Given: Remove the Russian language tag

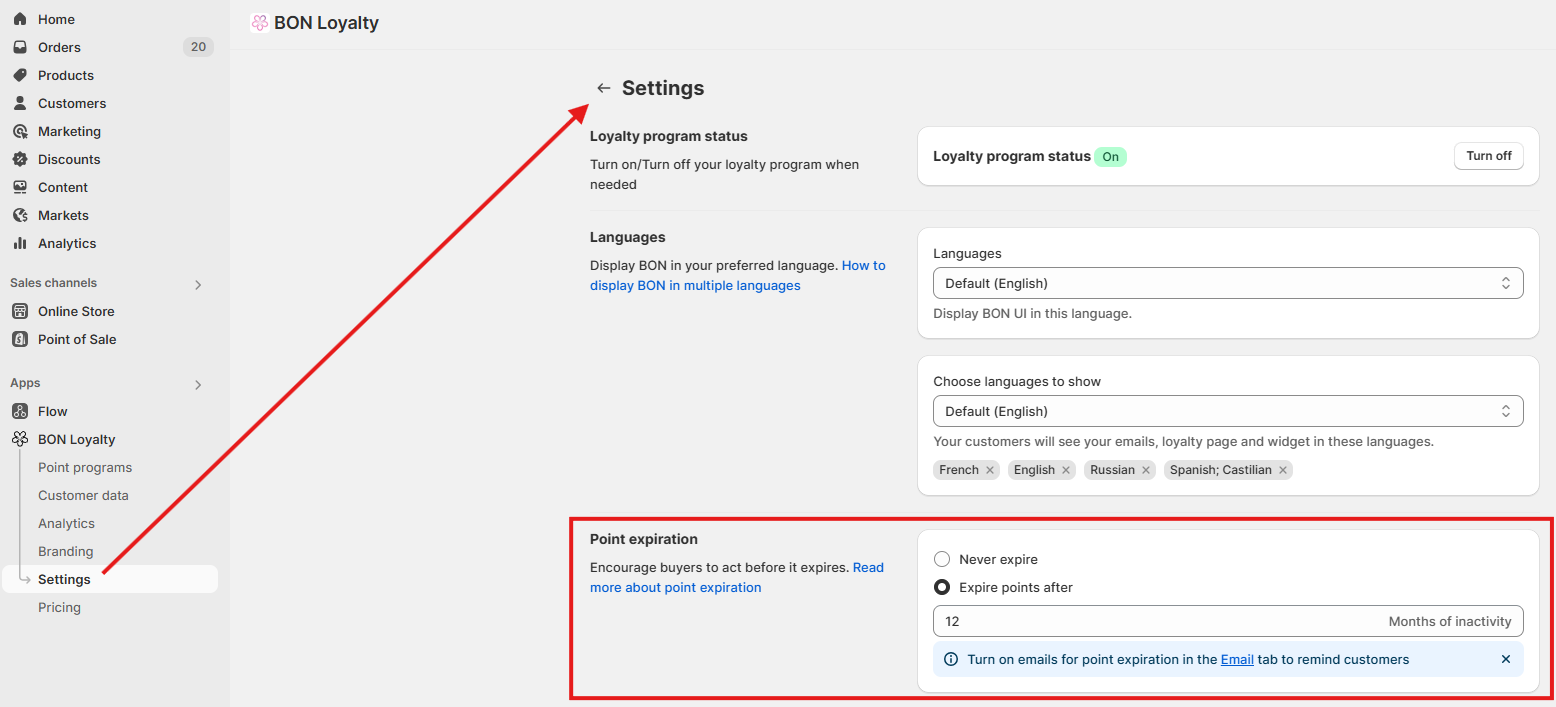Looking at the screenshot, I should (x=1146, y=470).
